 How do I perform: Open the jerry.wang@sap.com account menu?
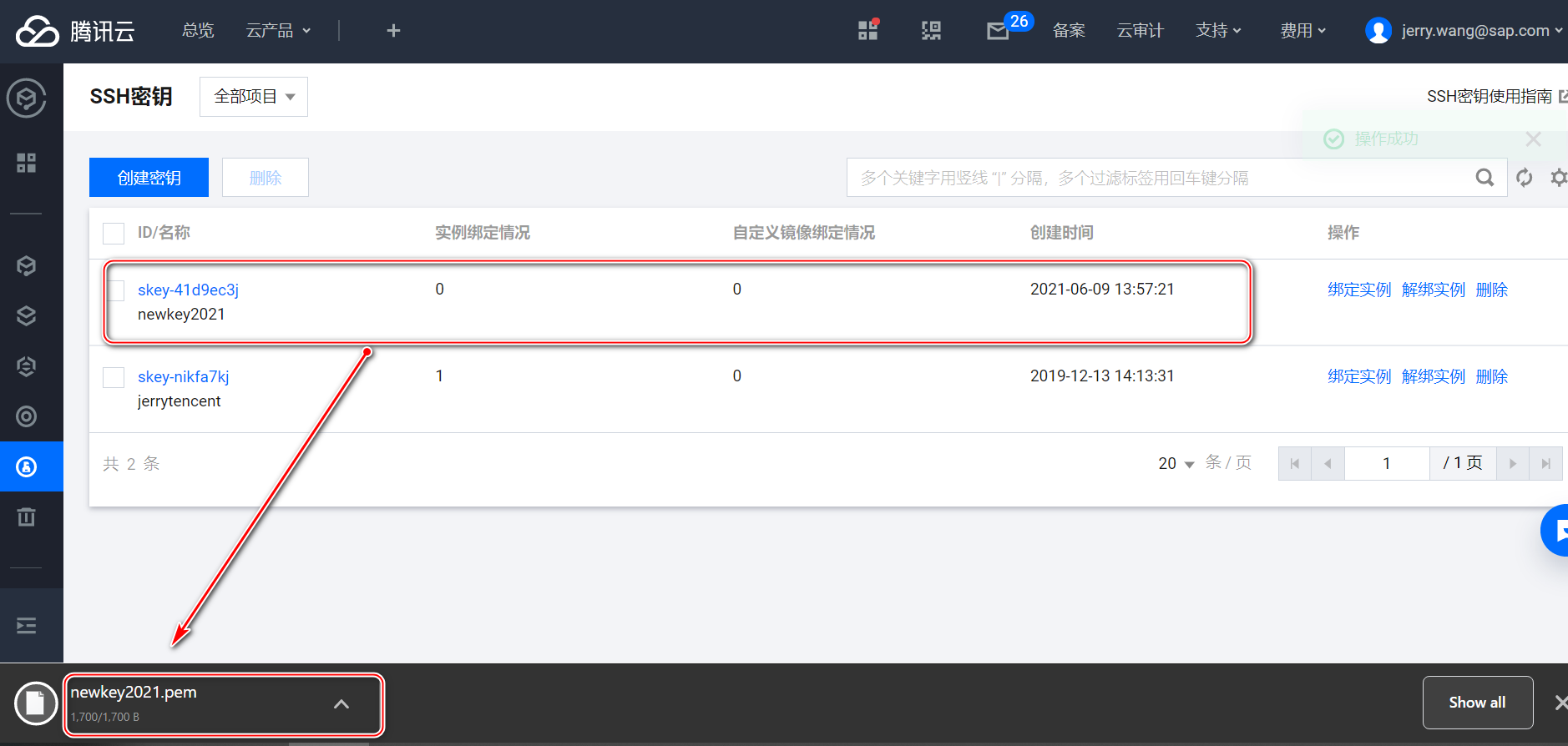[1482, 31]
